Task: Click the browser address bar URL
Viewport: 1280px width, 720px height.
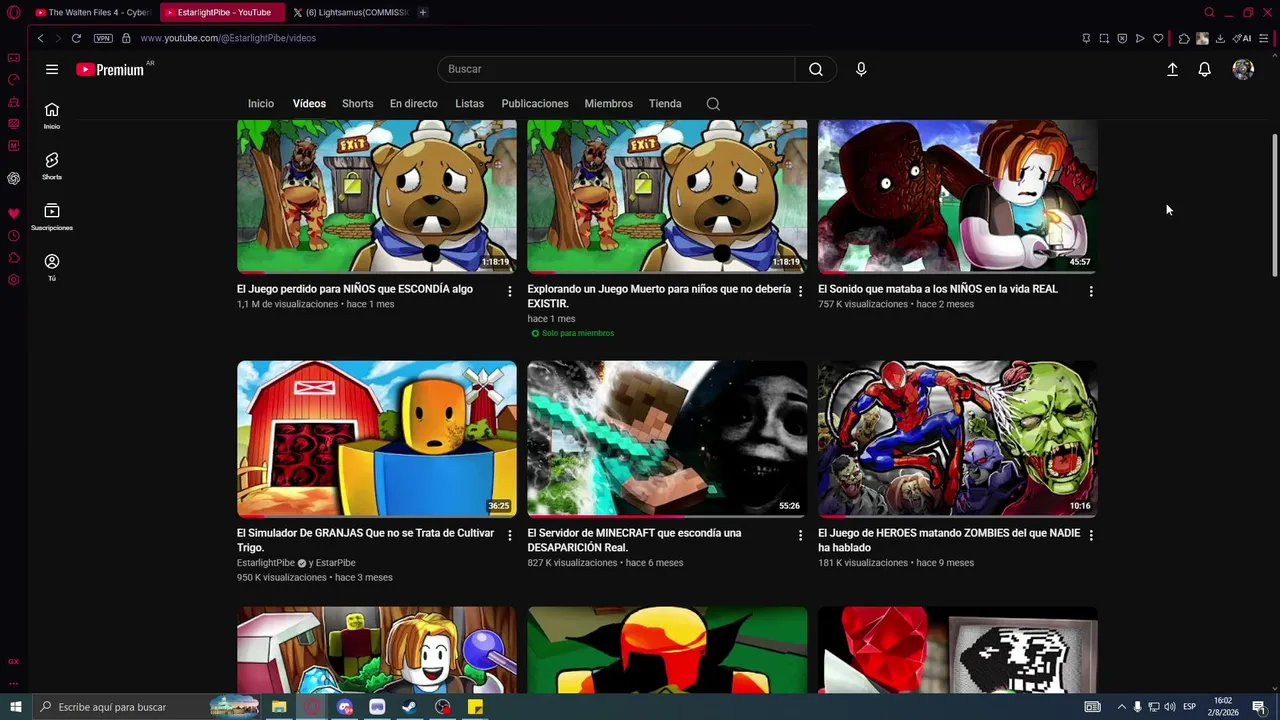Action: (x=228, y=38)
